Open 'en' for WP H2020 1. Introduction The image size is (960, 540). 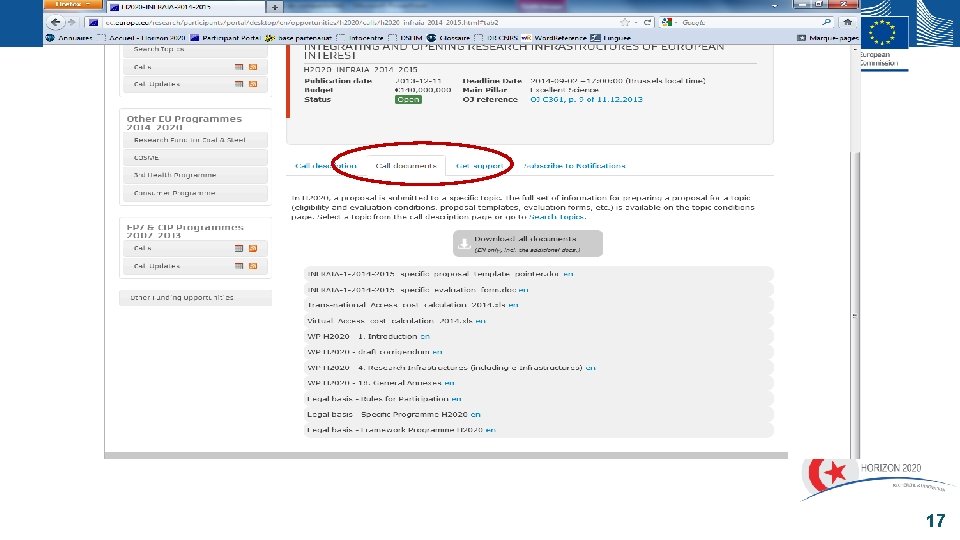[x=424, y=336]
